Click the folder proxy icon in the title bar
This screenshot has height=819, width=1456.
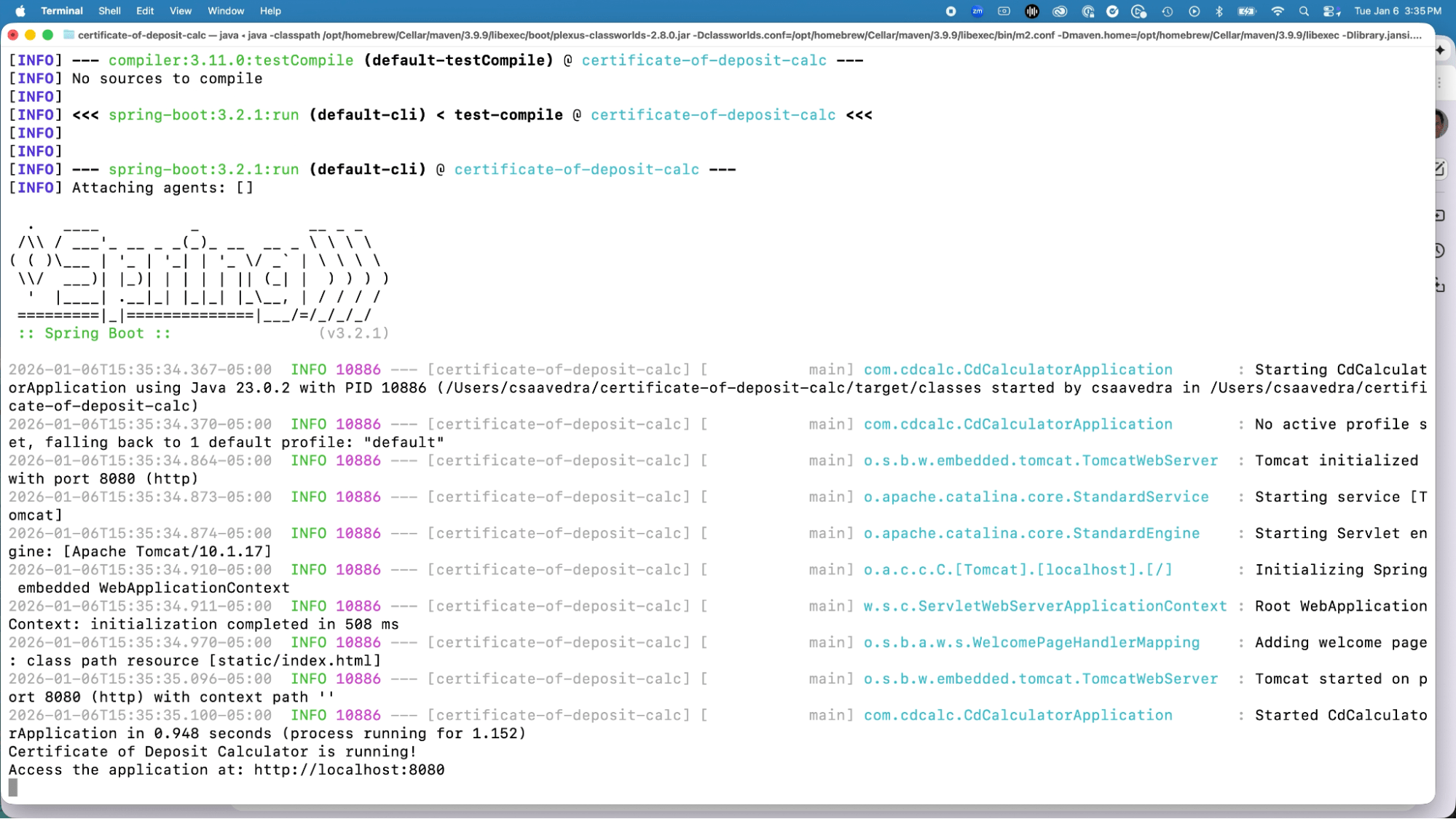click(x=68, y=33)
